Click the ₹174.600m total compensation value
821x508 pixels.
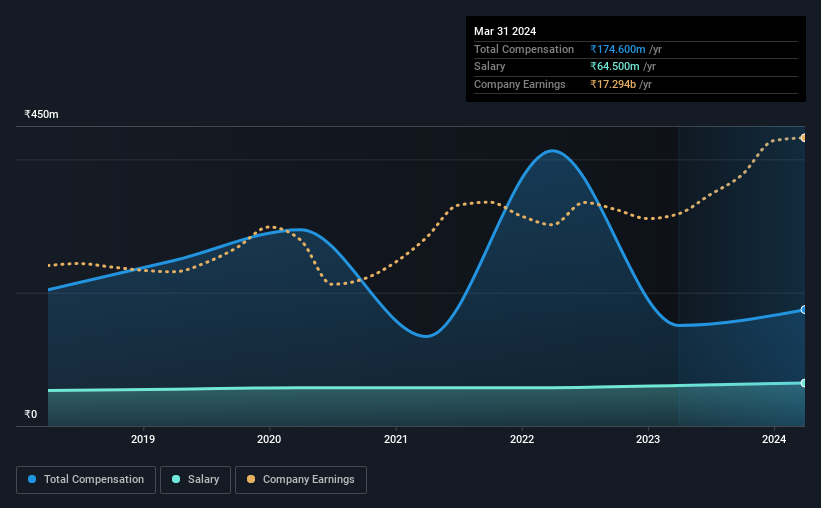click(x=618, y=49)
